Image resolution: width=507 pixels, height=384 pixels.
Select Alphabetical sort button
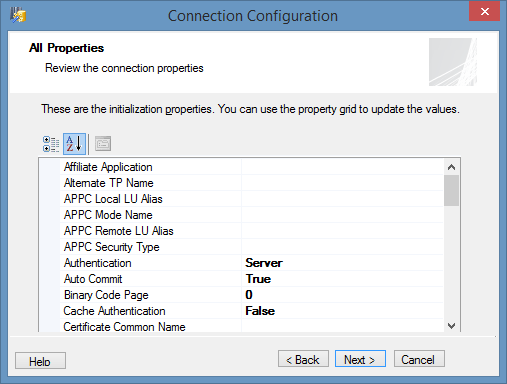pos(74,144)
